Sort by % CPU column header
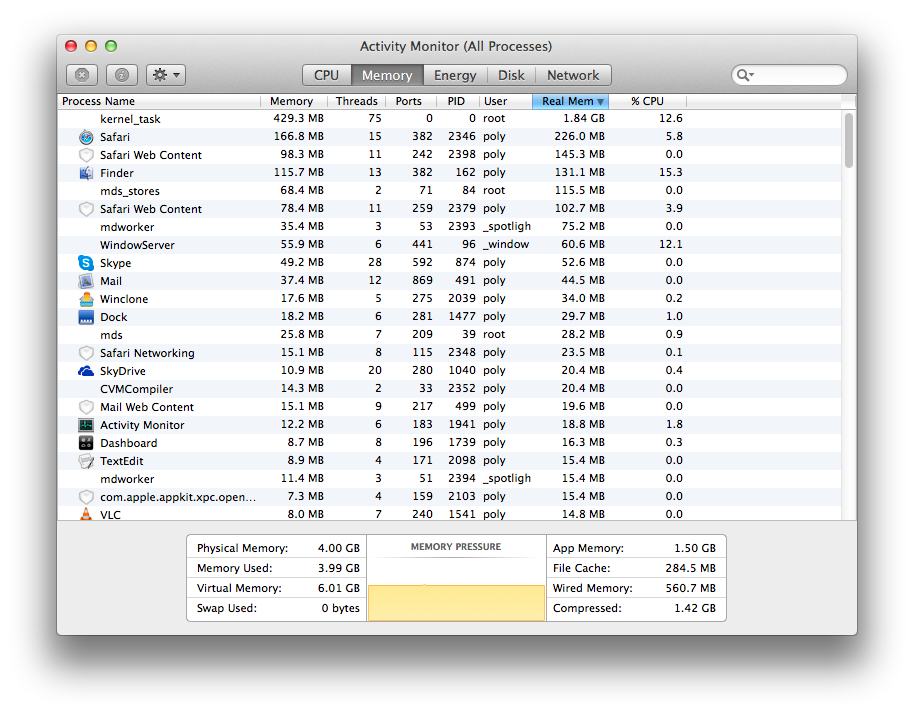The height and width of the screenshot is (714, 914). pos(647,101)
